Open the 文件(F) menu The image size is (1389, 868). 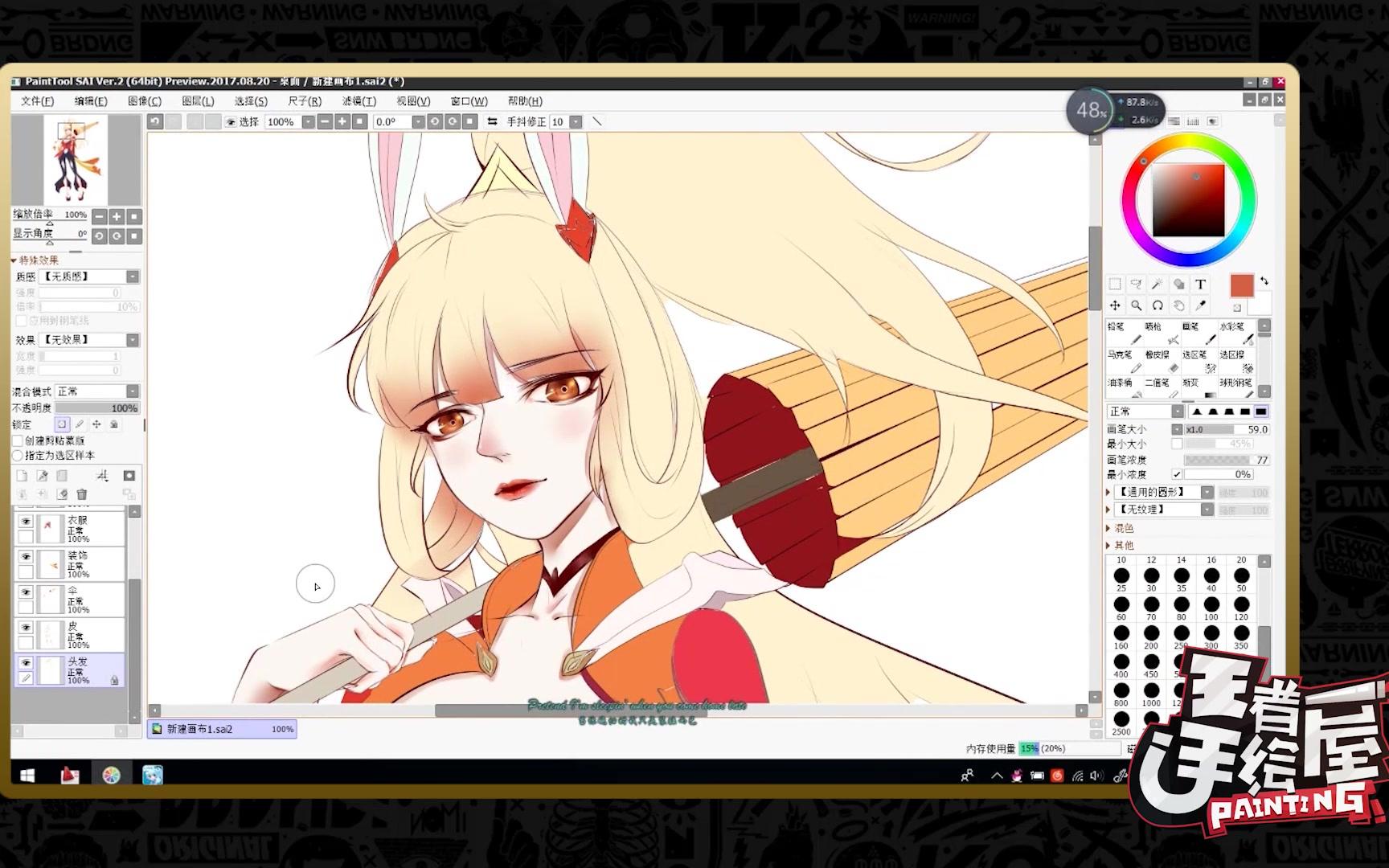(38, 101)
